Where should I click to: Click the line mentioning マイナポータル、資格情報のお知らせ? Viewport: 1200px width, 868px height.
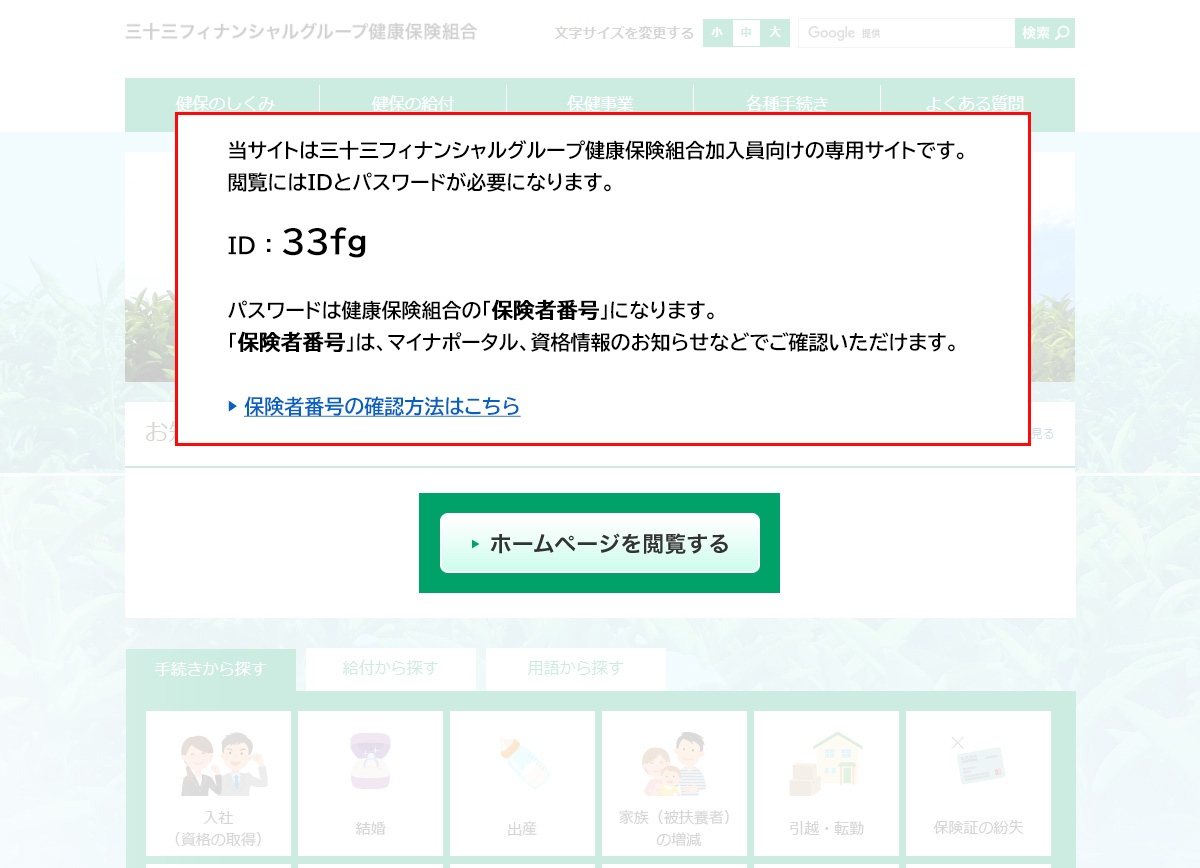click(594, 343)
